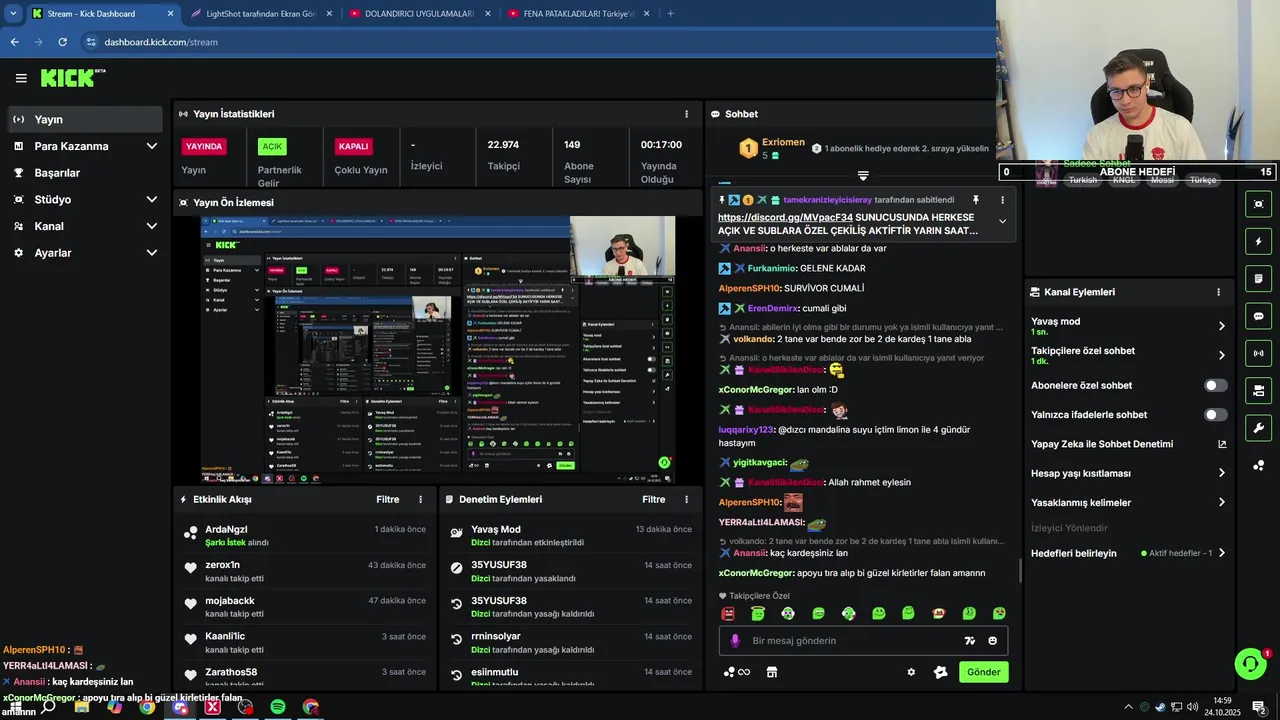The image size is (1280, 720).
Task: Open Yapay Zeka ile Sohbet Denetimi external link
Action: click(x=1221, y=444)
